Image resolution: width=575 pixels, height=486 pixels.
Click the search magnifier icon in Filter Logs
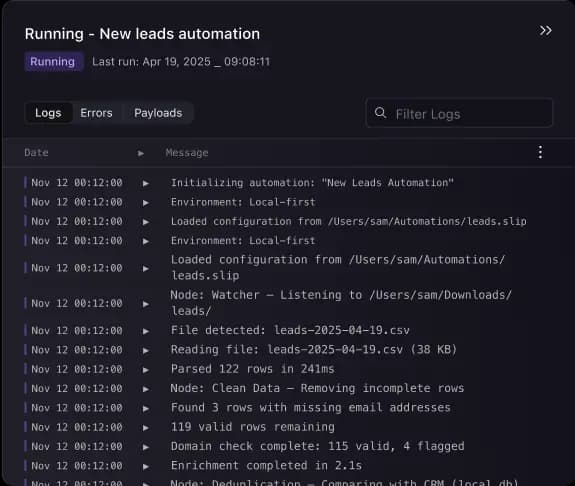pyautogui.click(x=380, y=113)
